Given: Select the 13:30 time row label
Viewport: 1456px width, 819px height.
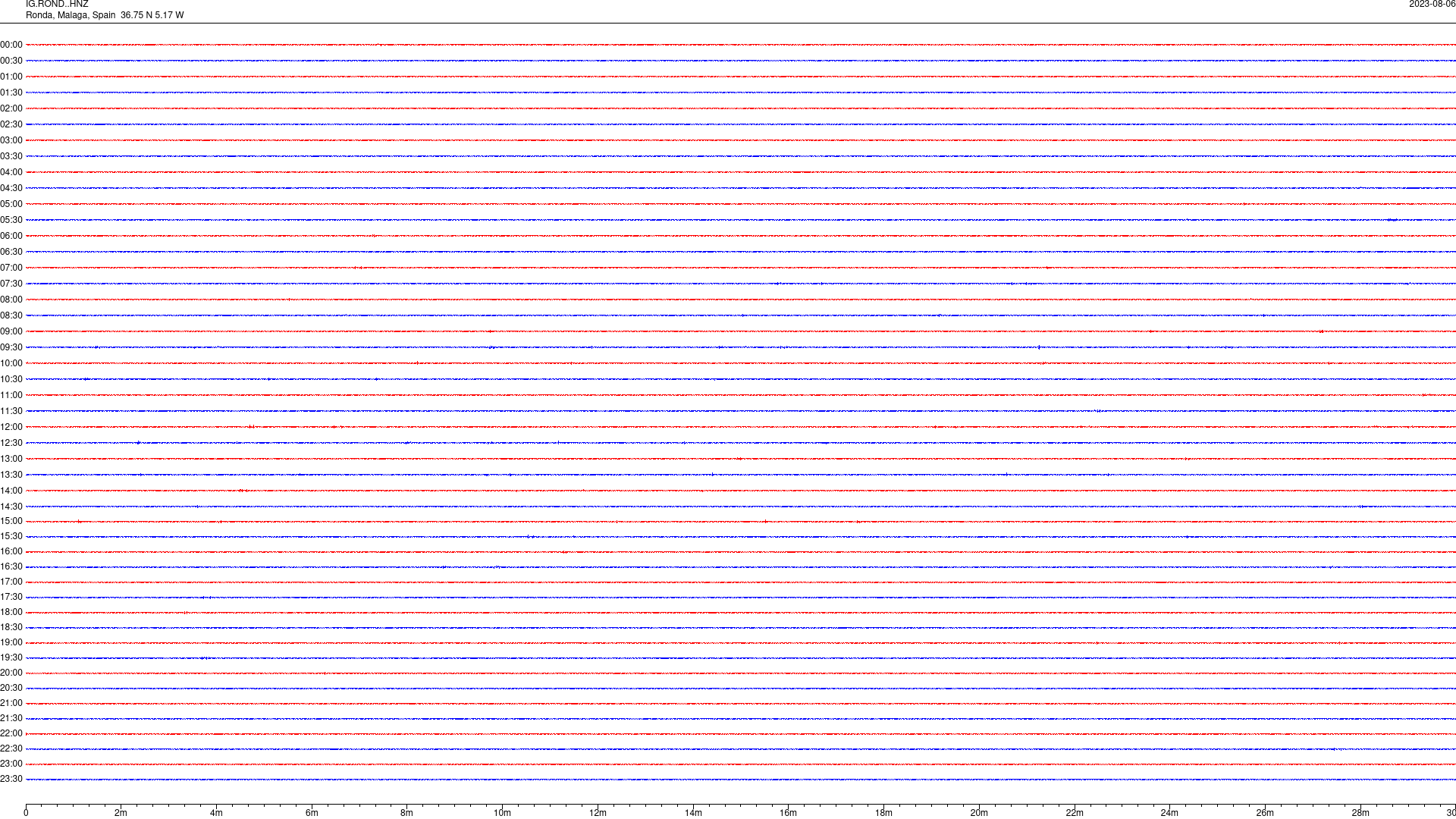Looking at the screenshot, I should tap(11, 475).
